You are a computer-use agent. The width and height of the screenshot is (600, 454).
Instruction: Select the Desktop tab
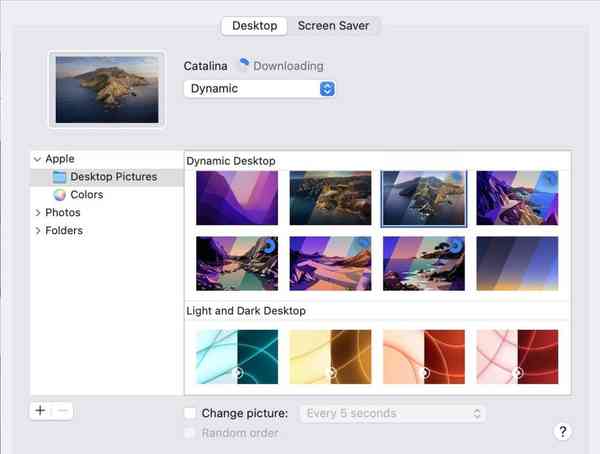coord(255,26)
